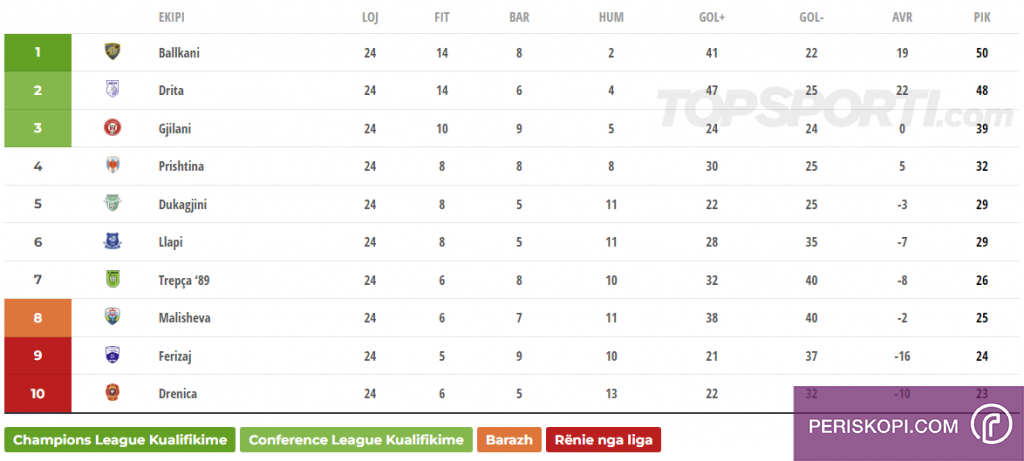The width and height of the screenshot is (1024, 461).
Task: Click the Ferizaj club crest
Action: coord(113,355)
